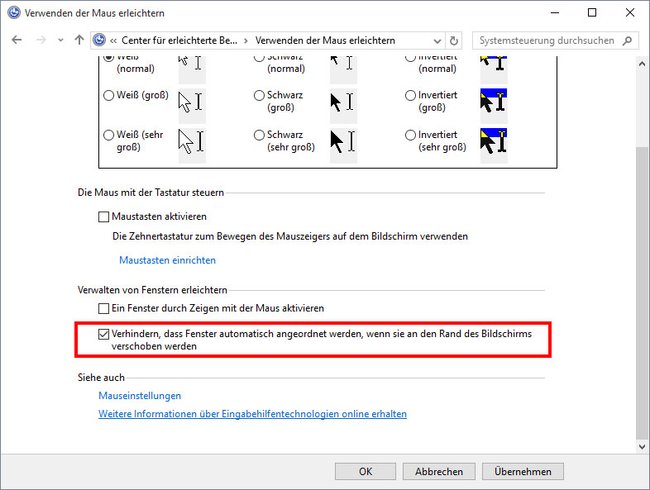This screenshot has height=490, width=650.
Task: Click the double chevron in address bar
Action: pyautogui.click(x=113, y=41)
